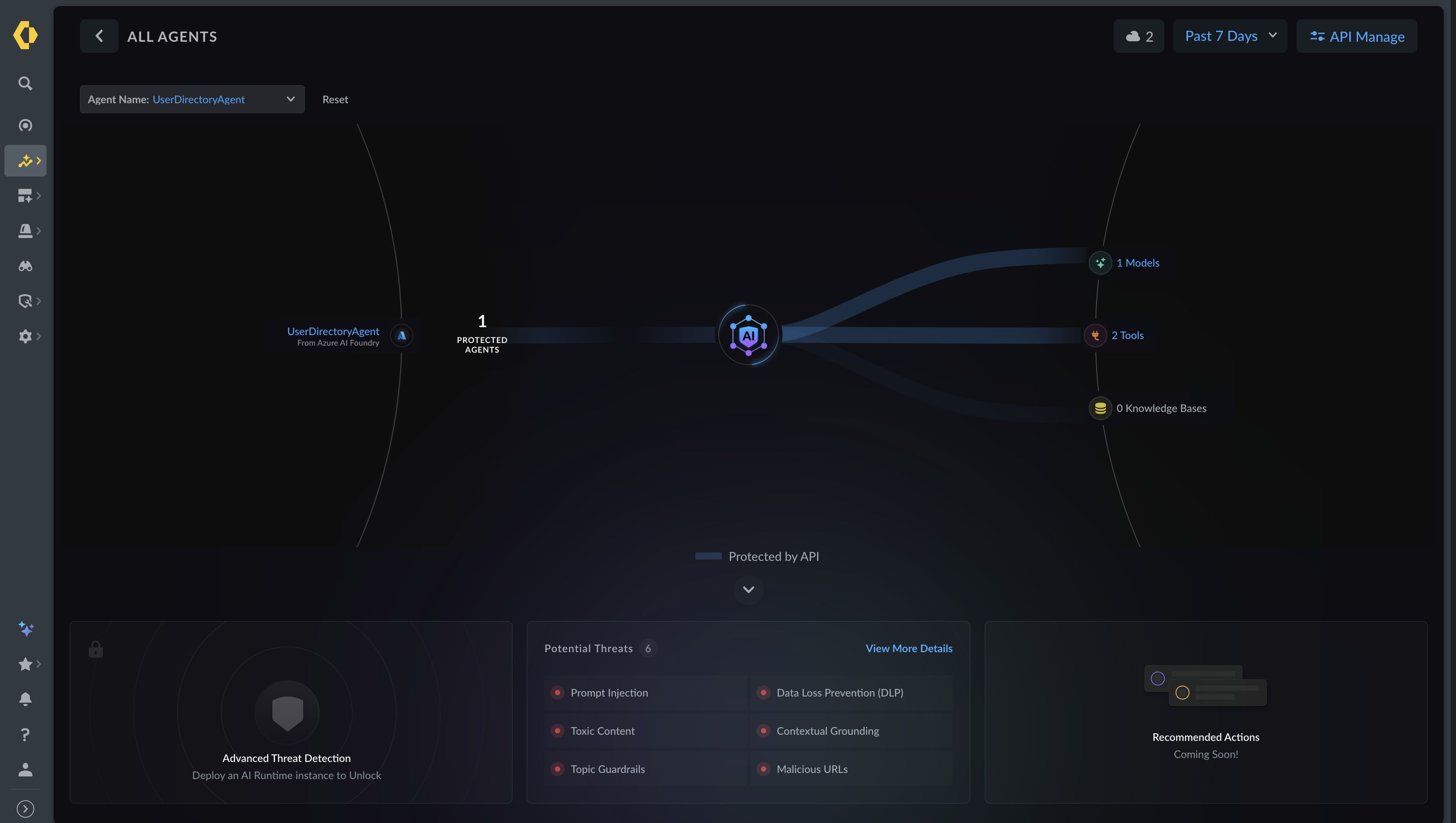
Task: Click the Azure AI Foundry agent icon
Action: 402,335
